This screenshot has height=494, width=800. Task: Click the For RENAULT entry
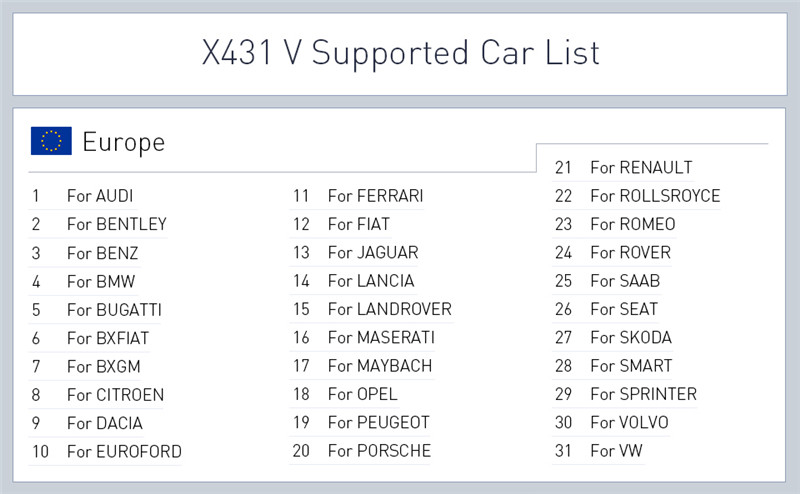tap(641, 168)
